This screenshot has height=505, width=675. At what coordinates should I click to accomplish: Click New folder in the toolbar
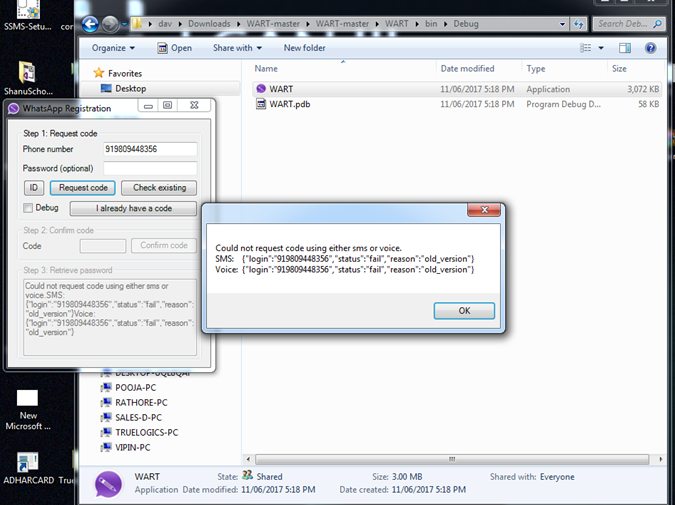(304, 48)
